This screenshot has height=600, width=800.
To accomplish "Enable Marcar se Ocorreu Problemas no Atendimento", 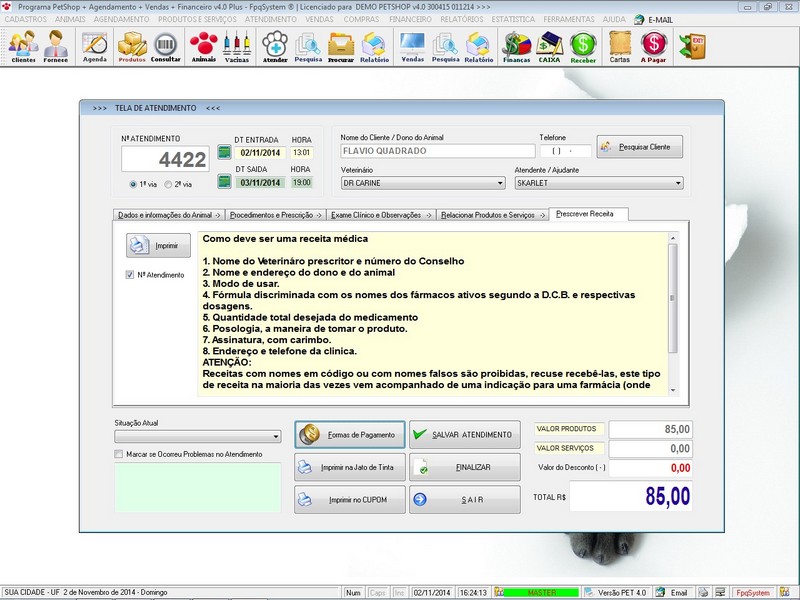I will click(x=120, y=456).
